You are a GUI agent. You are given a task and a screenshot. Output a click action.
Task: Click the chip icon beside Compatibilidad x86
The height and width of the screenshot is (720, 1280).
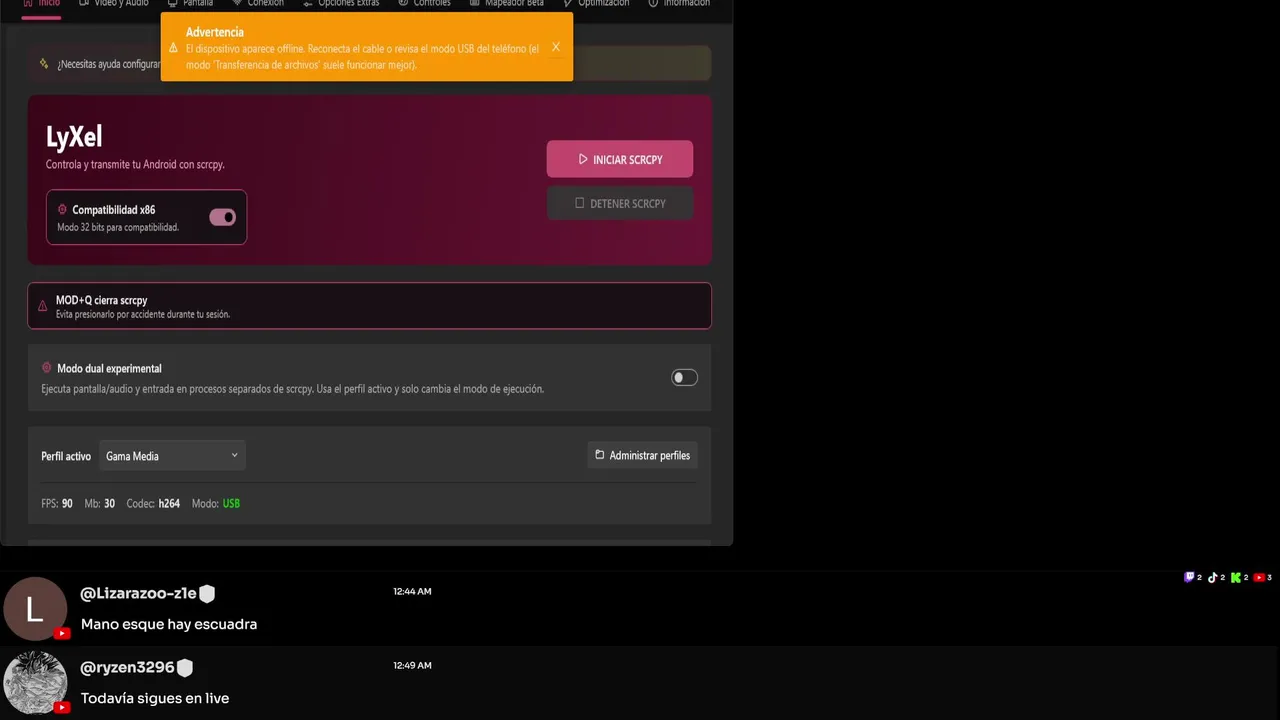point(62,210)
